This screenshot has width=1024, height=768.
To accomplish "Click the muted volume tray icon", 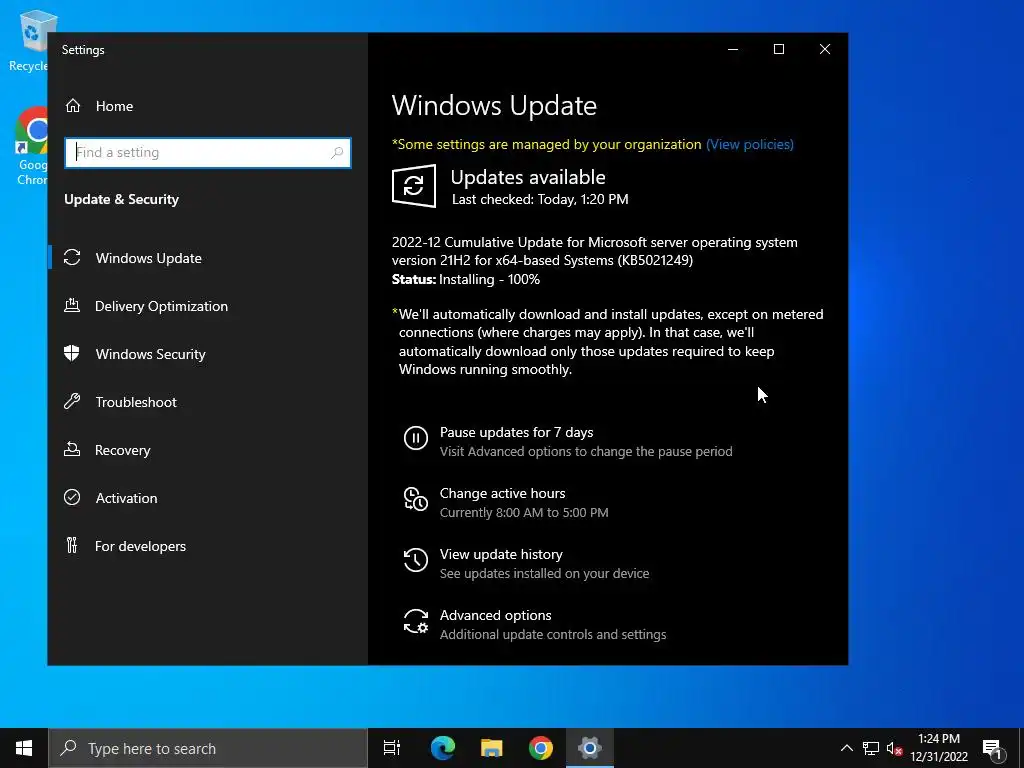I will point(894,748).
